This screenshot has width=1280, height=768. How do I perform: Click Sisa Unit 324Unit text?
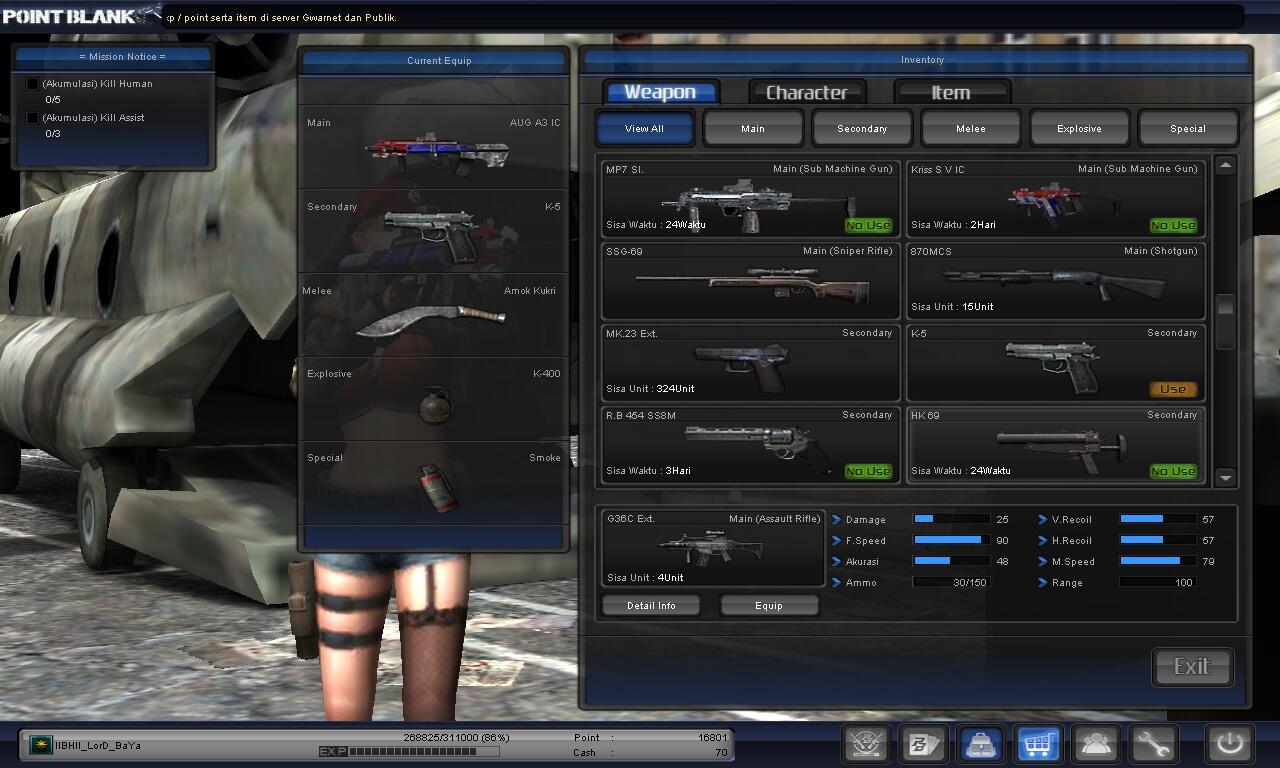coord(650,388)
